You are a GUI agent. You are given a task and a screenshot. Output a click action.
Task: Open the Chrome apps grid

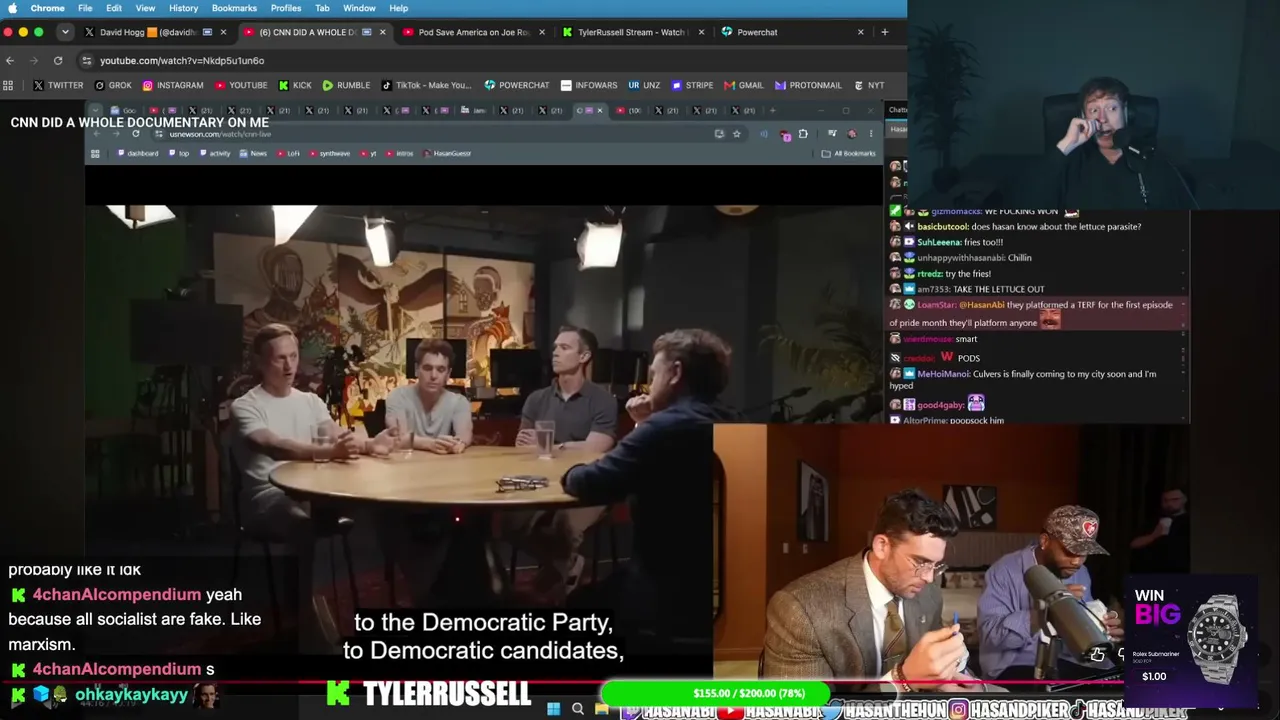(8, 85)
